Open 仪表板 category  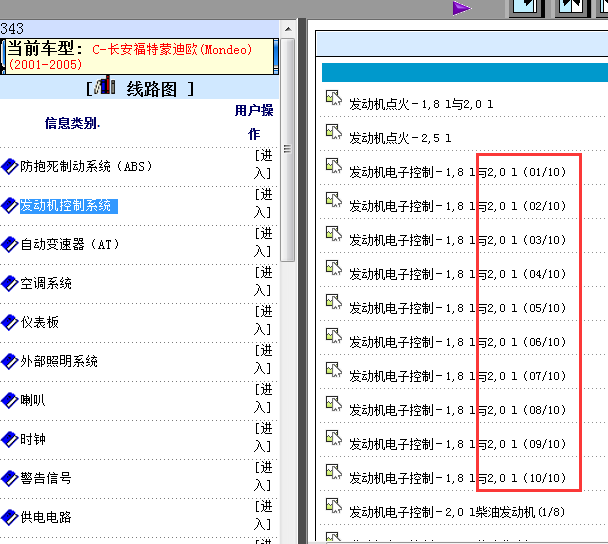(40, 323)
